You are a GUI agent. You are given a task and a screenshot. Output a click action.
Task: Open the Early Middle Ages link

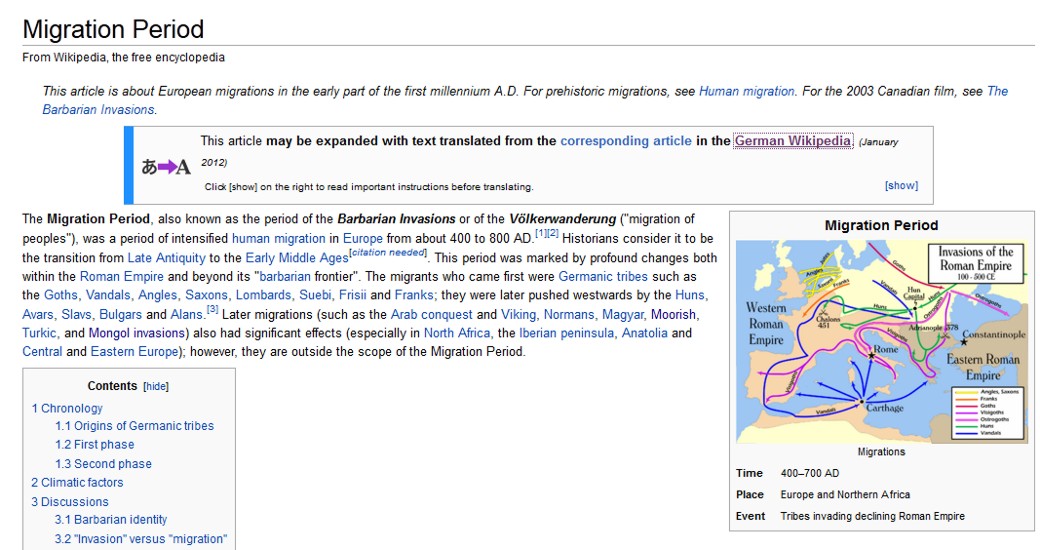[296, 257]
